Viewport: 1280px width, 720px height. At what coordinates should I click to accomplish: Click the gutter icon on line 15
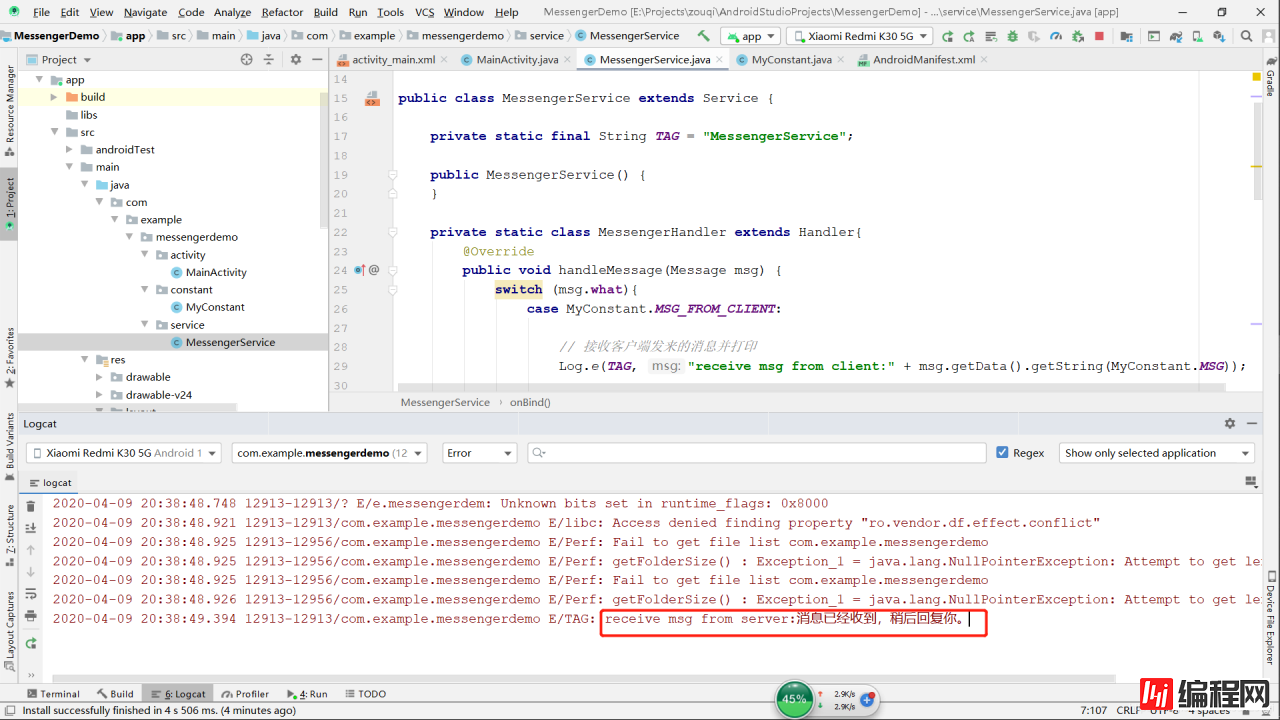[x=372, y=98]
